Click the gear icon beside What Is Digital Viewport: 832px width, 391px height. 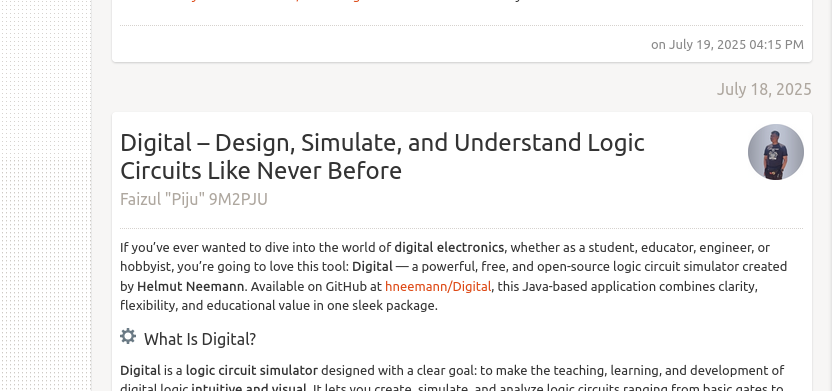128,336
